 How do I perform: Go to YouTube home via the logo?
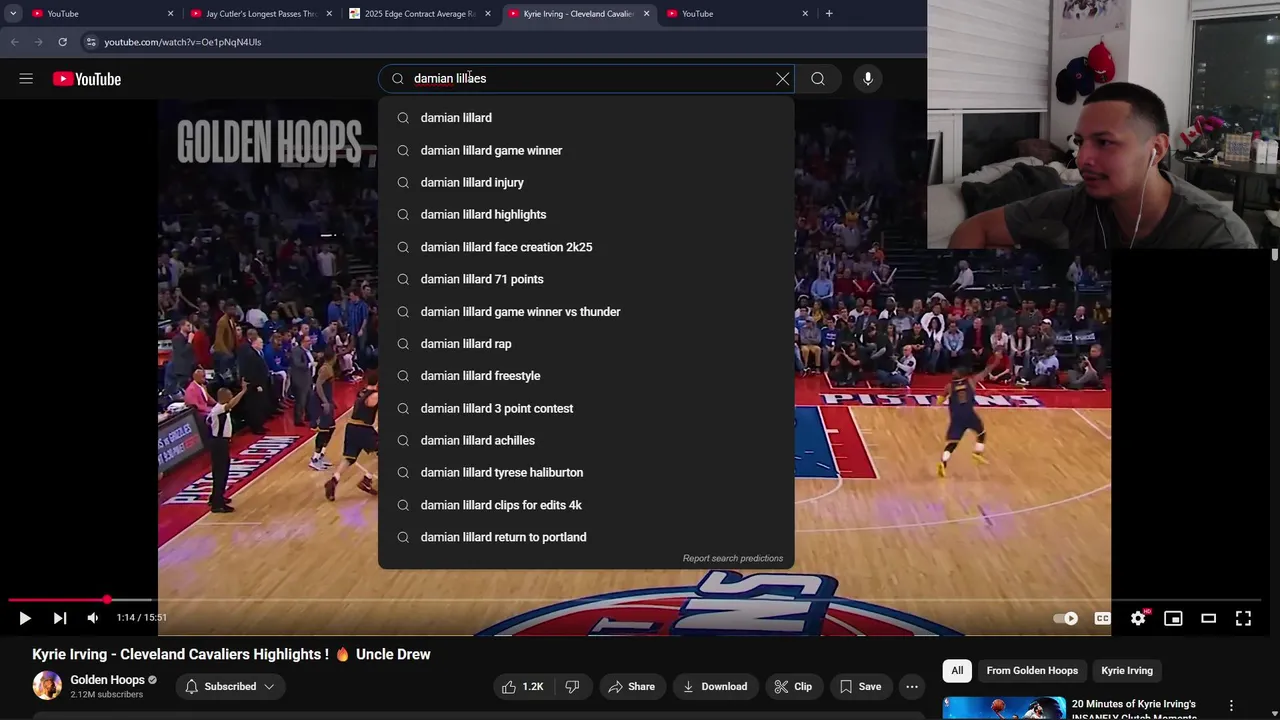(x=87, y=79)
